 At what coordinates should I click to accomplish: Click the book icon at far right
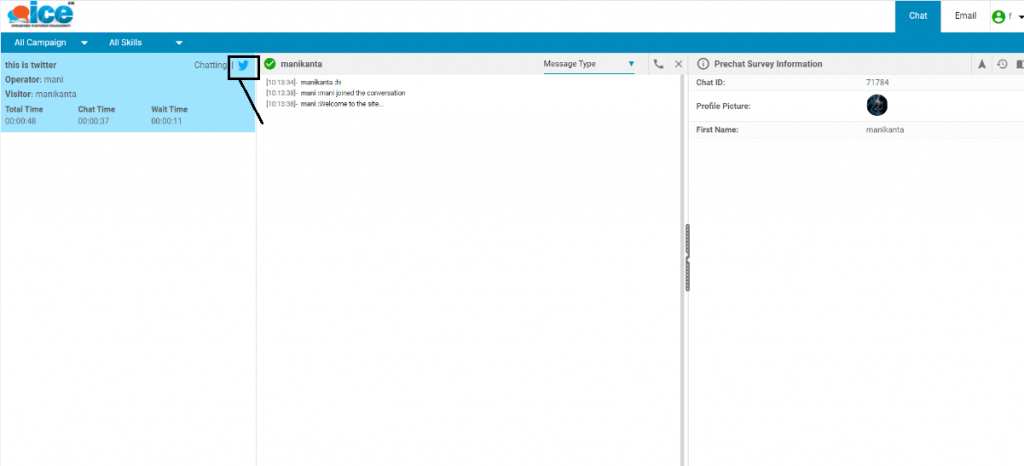pyautogui.click(x=1019, y=64)
